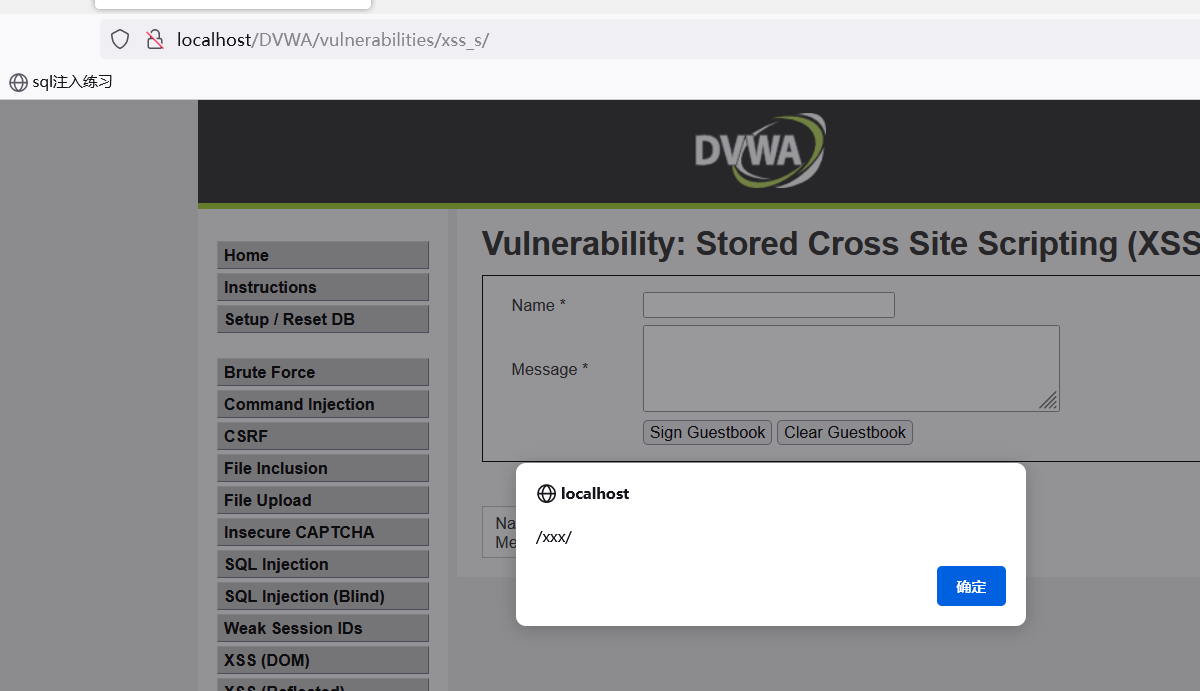Go to Weak Session IDs page

click(323, 628)
